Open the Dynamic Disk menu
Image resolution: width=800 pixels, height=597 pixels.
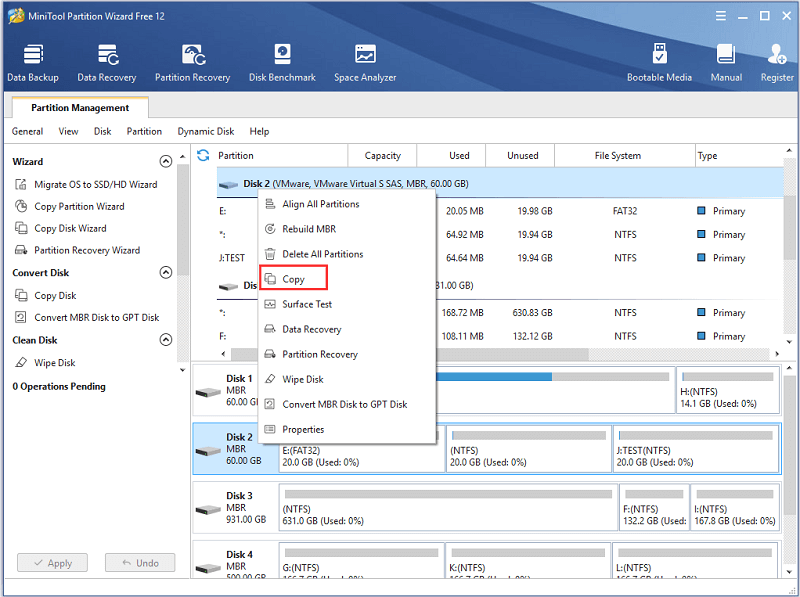[x=206, y=131]
